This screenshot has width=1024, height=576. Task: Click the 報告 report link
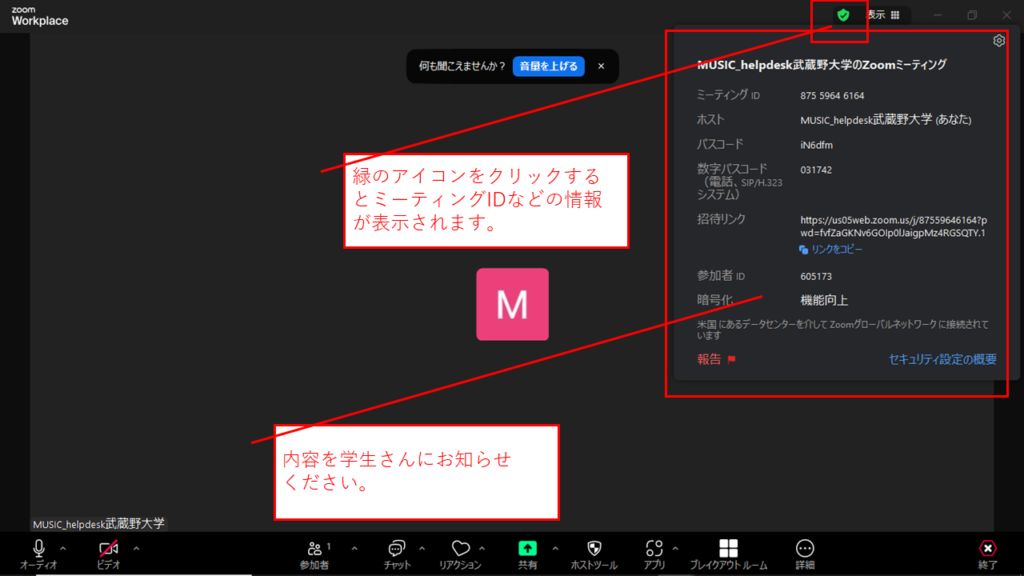tap(709, 359)
